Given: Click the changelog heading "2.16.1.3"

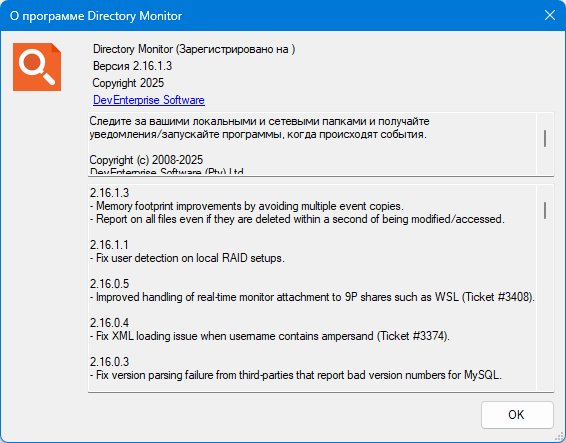Looking at the screenshot, I should coord(109,193).
